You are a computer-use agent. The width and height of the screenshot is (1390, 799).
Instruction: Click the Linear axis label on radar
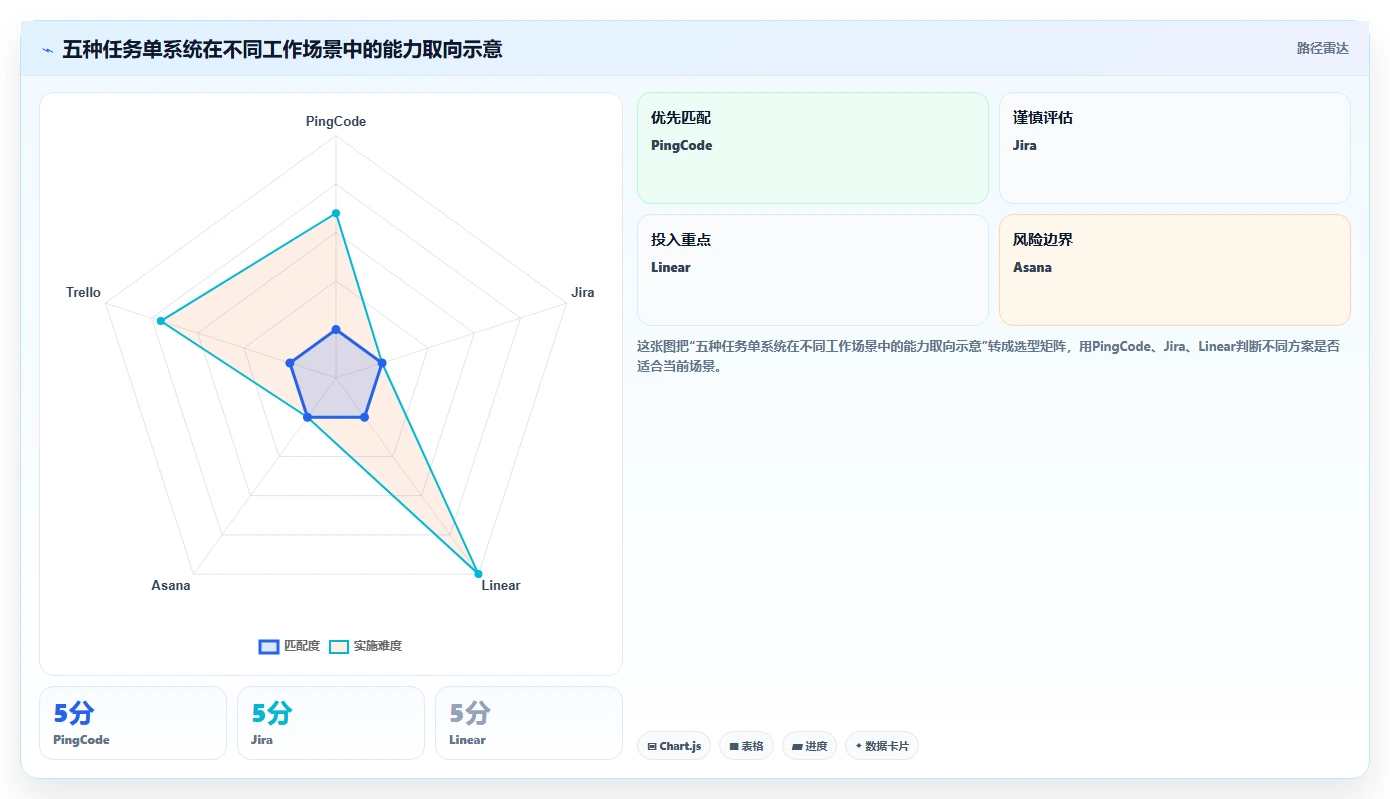pyautogui.click(x=501, y=585)
